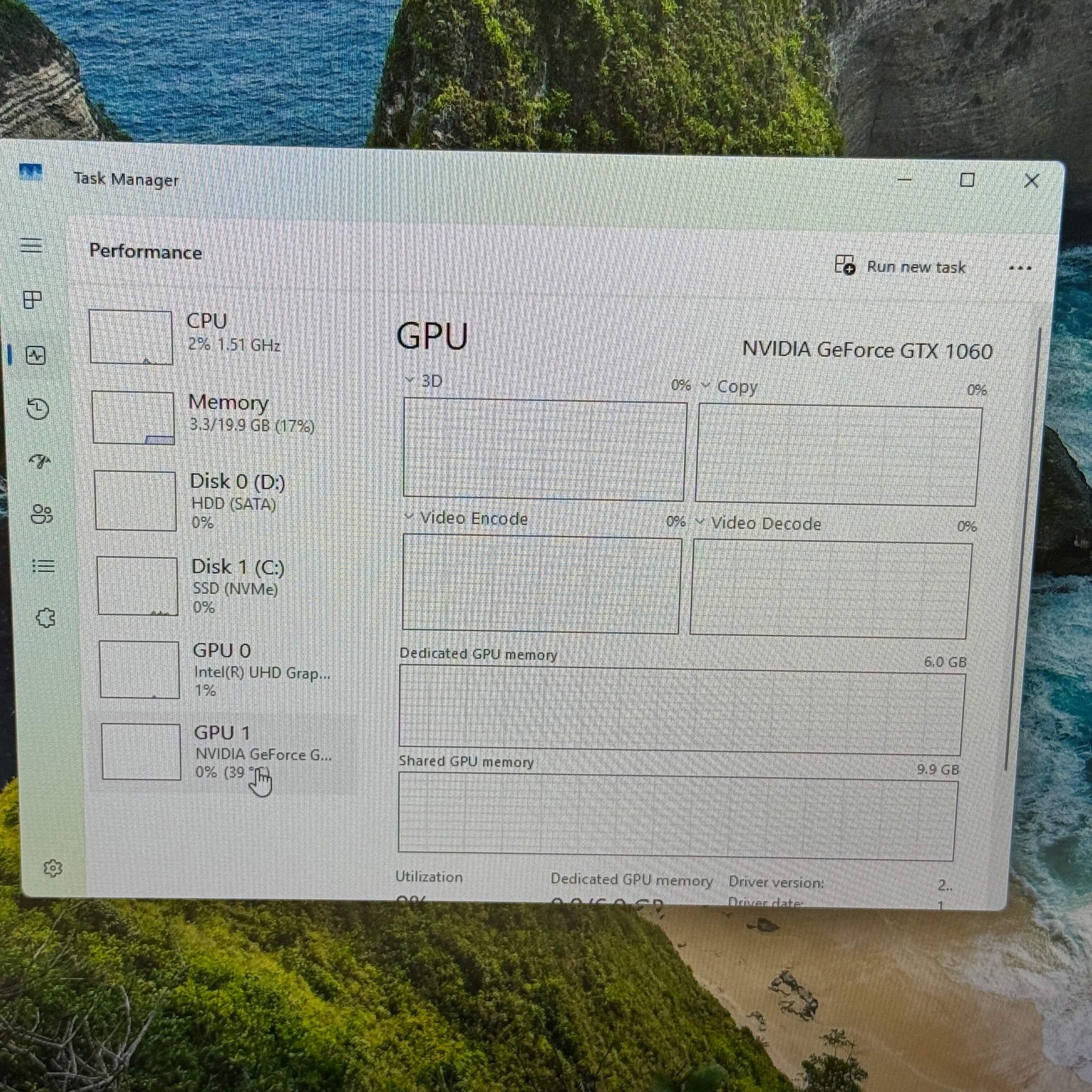Click the NVIDIA GeForce GTX 1060 label
Image resolution: width=1092 pixels, height=1092 pixels.
point(867,350)
